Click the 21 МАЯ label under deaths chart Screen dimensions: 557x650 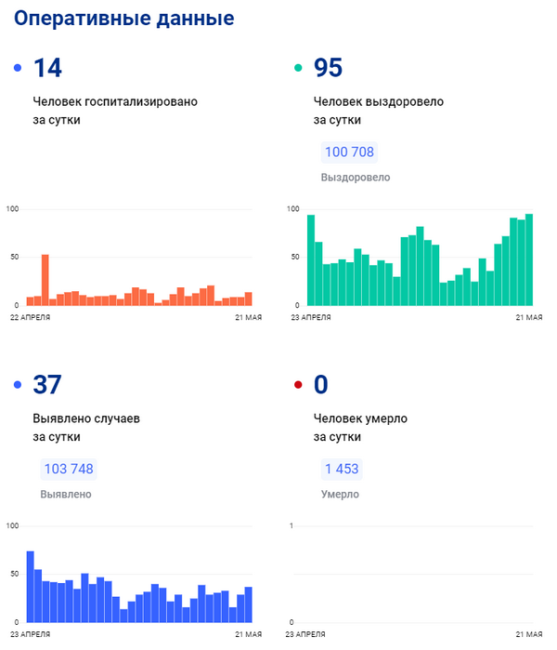point(529,634)
